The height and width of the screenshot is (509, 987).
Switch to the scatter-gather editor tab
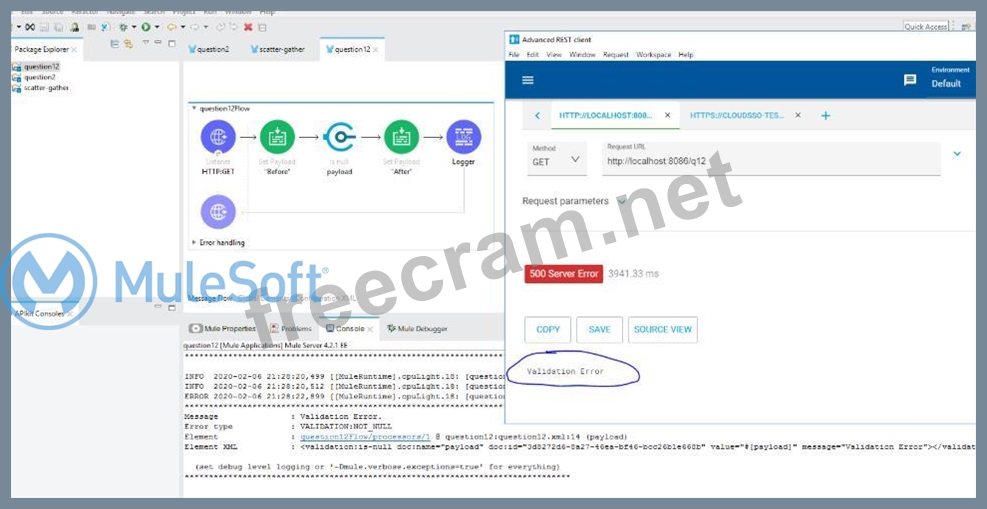pos(280,49)
